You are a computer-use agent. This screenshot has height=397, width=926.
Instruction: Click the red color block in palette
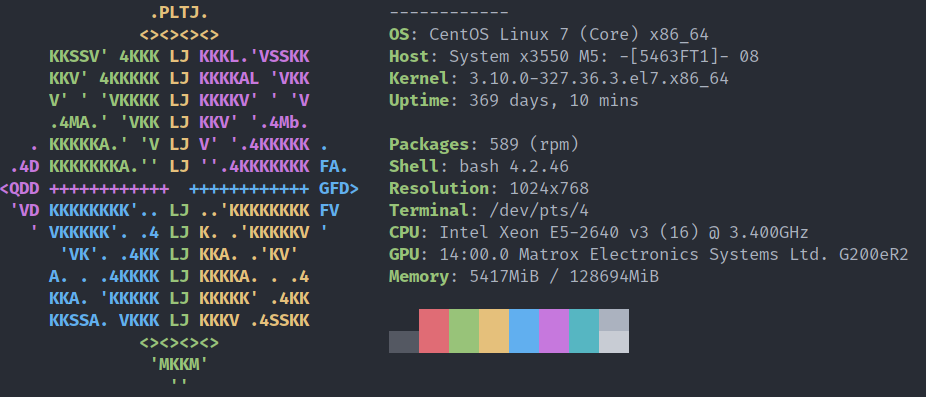tap(433, 331)
